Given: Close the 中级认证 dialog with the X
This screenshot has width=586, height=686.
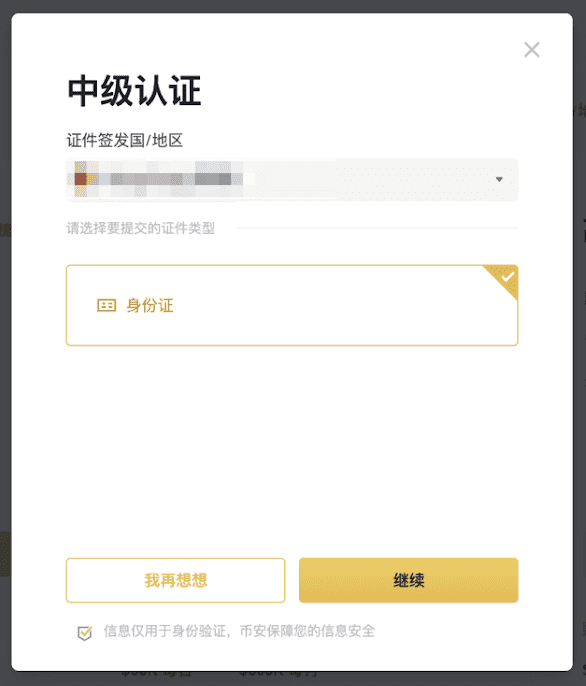Looking at the screenshot, I should [532, 49].
